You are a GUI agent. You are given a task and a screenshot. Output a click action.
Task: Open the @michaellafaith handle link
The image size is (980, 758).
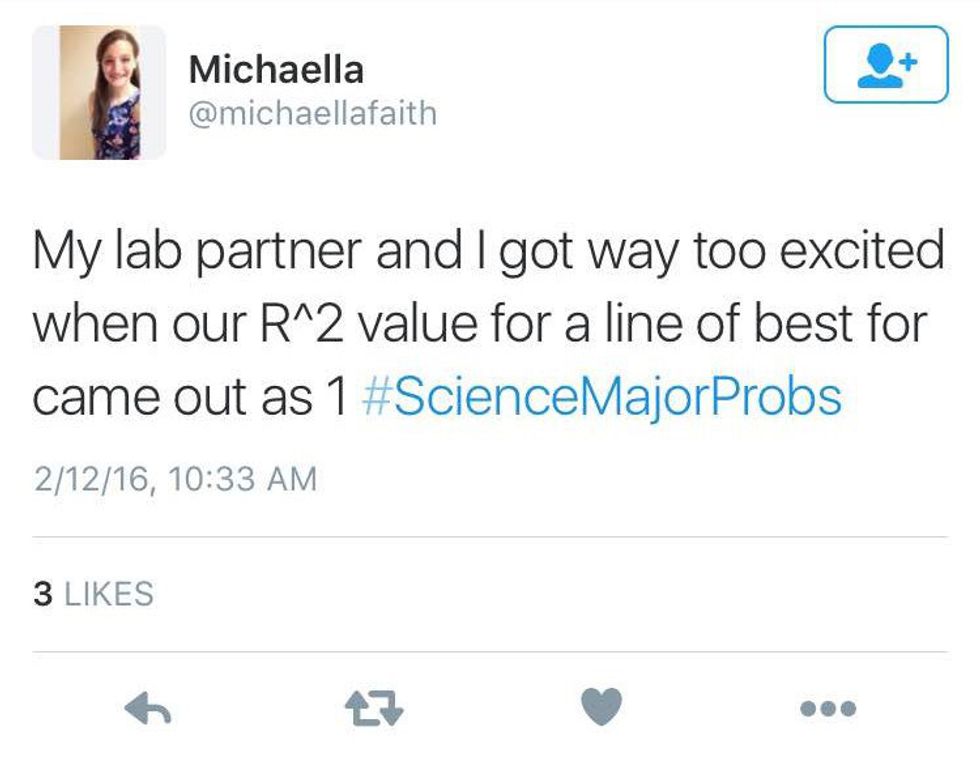click(x=312, y=113)
